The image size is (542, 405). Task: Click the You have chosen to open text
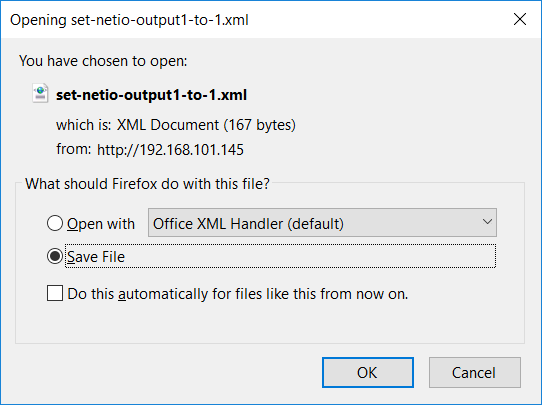pyautogui.click(x=103, y=61)
